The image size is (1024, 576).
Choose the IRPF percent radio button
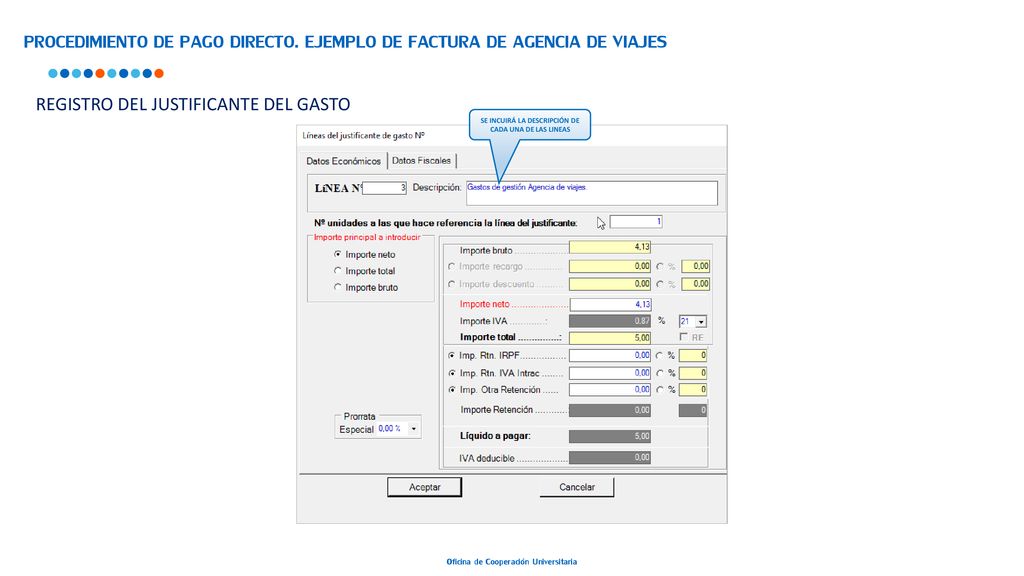[x=660, y=355]
